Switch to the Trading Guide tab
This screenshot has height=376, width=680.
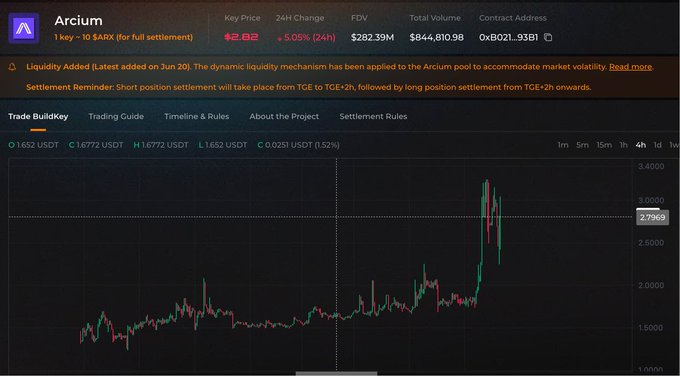pos(116,116)
